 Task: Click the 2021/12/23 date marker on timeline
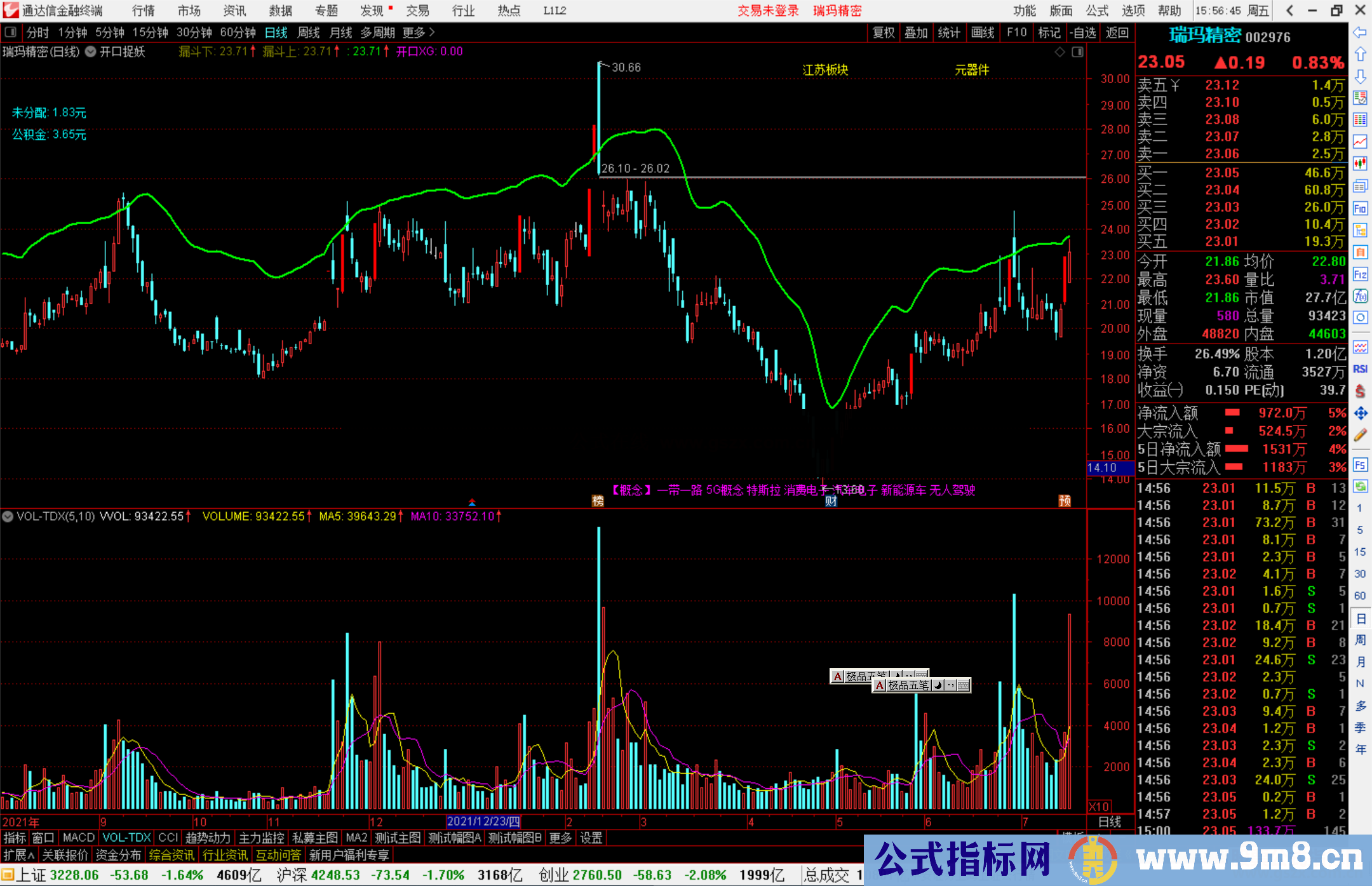[483, 822]
